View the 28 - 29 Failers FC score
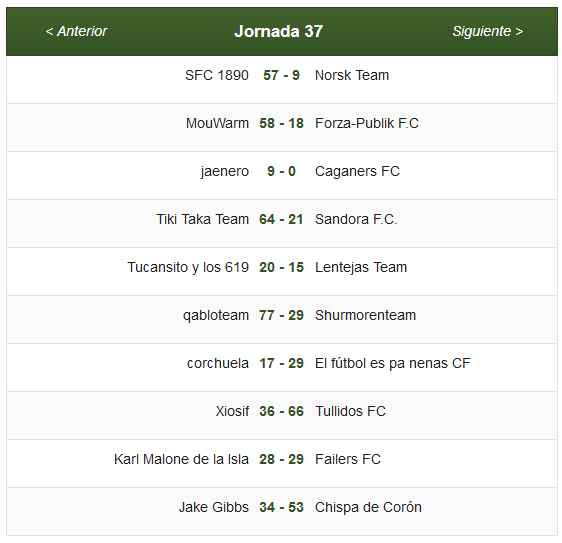Viewport: 562px width, 543px height. point(281,460)
